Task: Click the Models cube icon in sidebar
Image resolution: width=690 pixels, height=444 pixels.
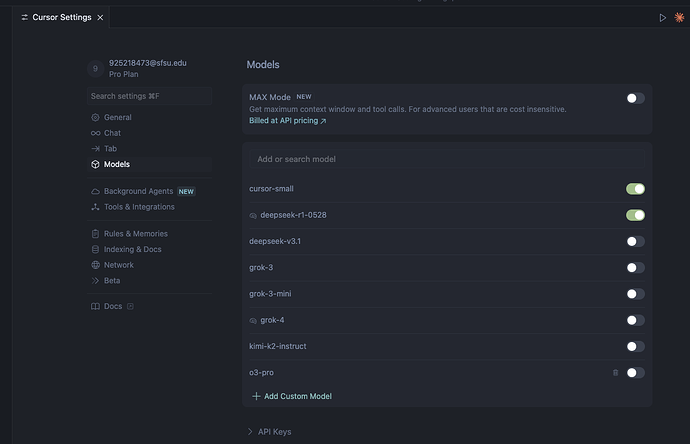Action: tap(95, 164)
